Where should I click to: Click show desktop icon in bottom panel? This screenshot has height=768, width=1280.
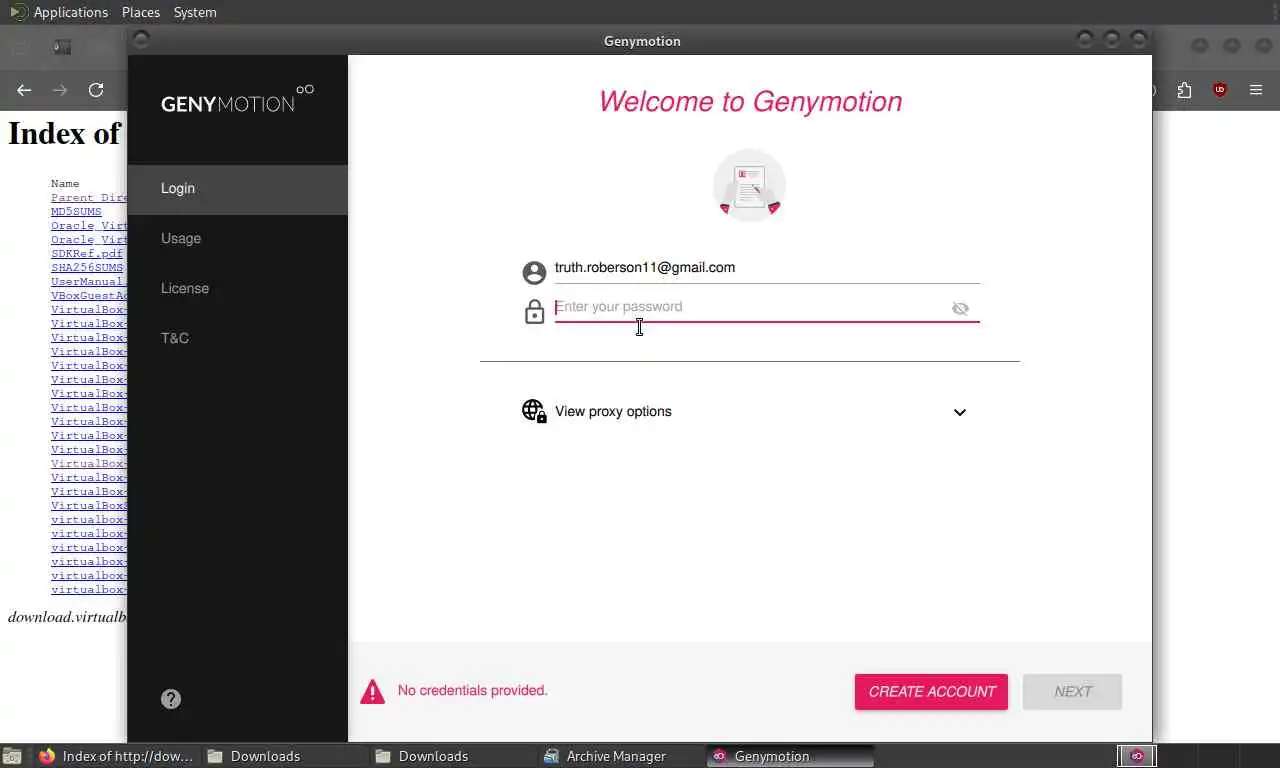click(12, 756)
